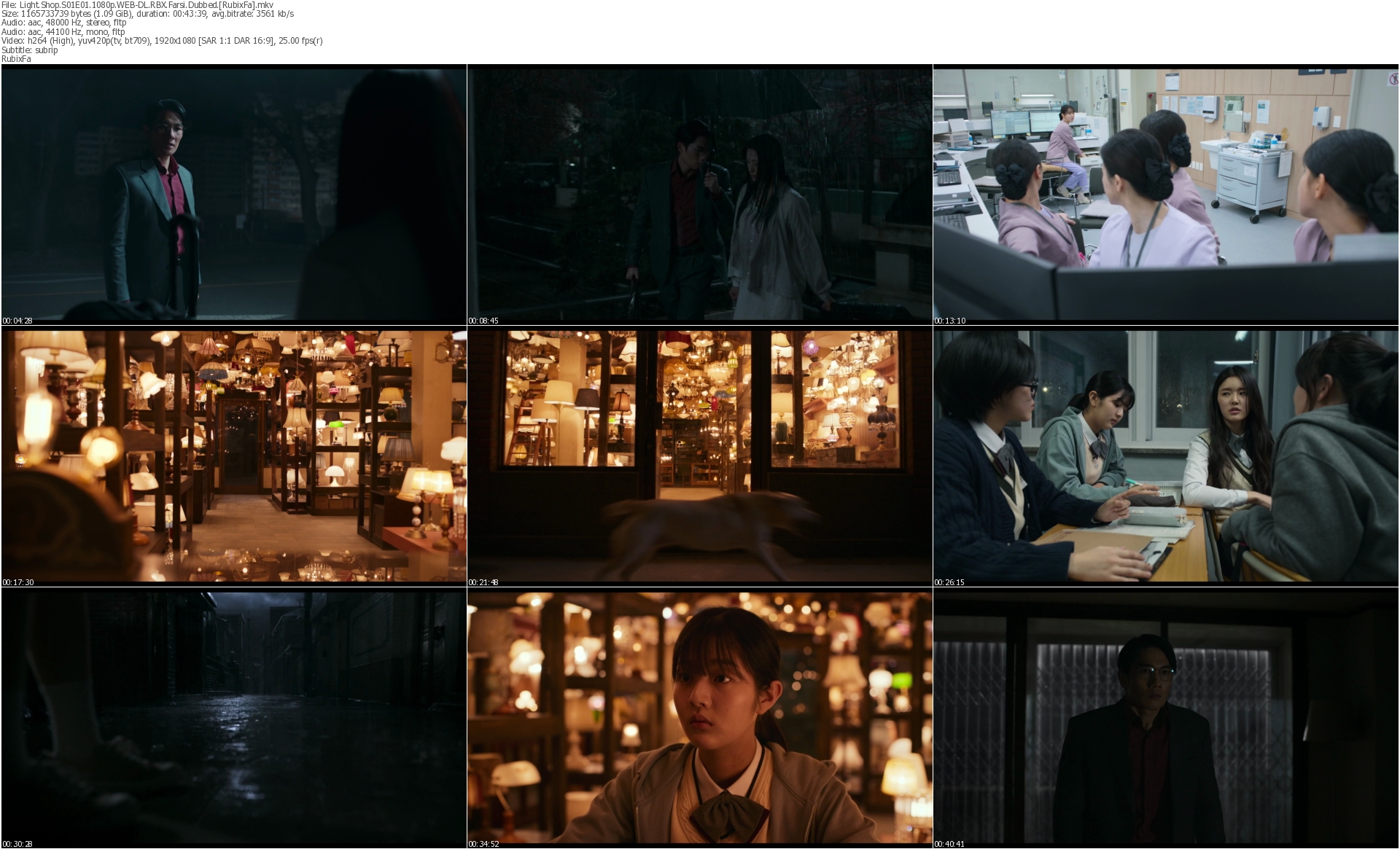Click the 00:34:52 timestamp label

click(x=483, y=844)
